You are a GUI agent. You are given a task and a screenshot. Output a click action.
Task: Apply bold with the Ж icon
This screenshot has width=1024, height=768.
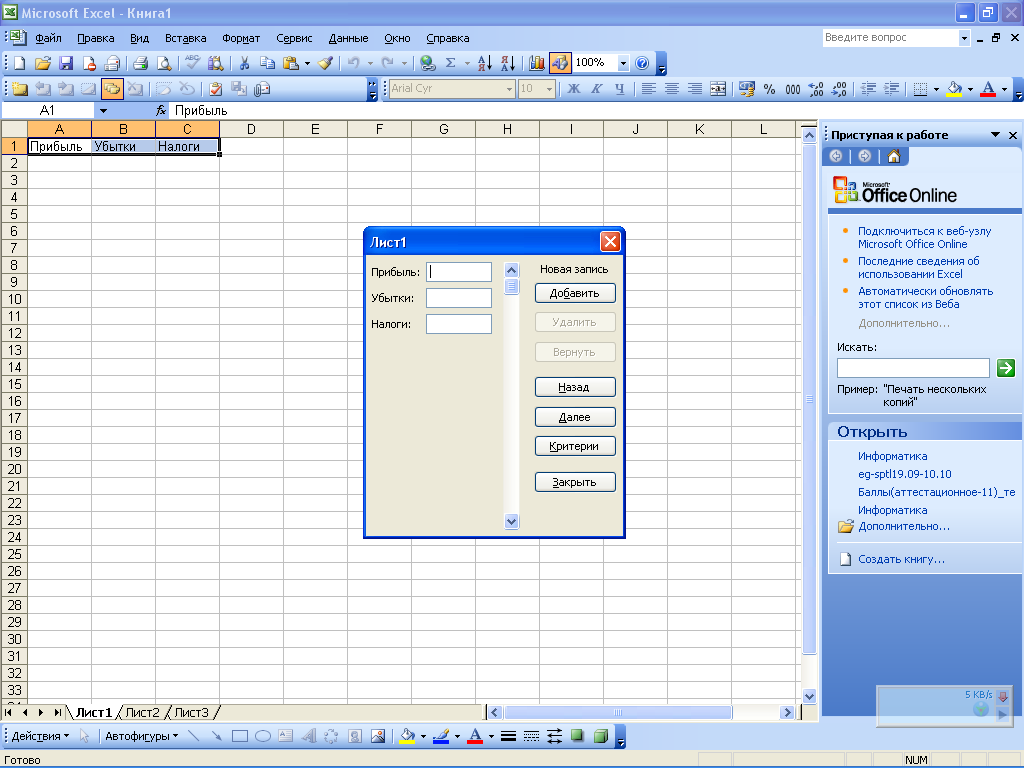(573, 89)
